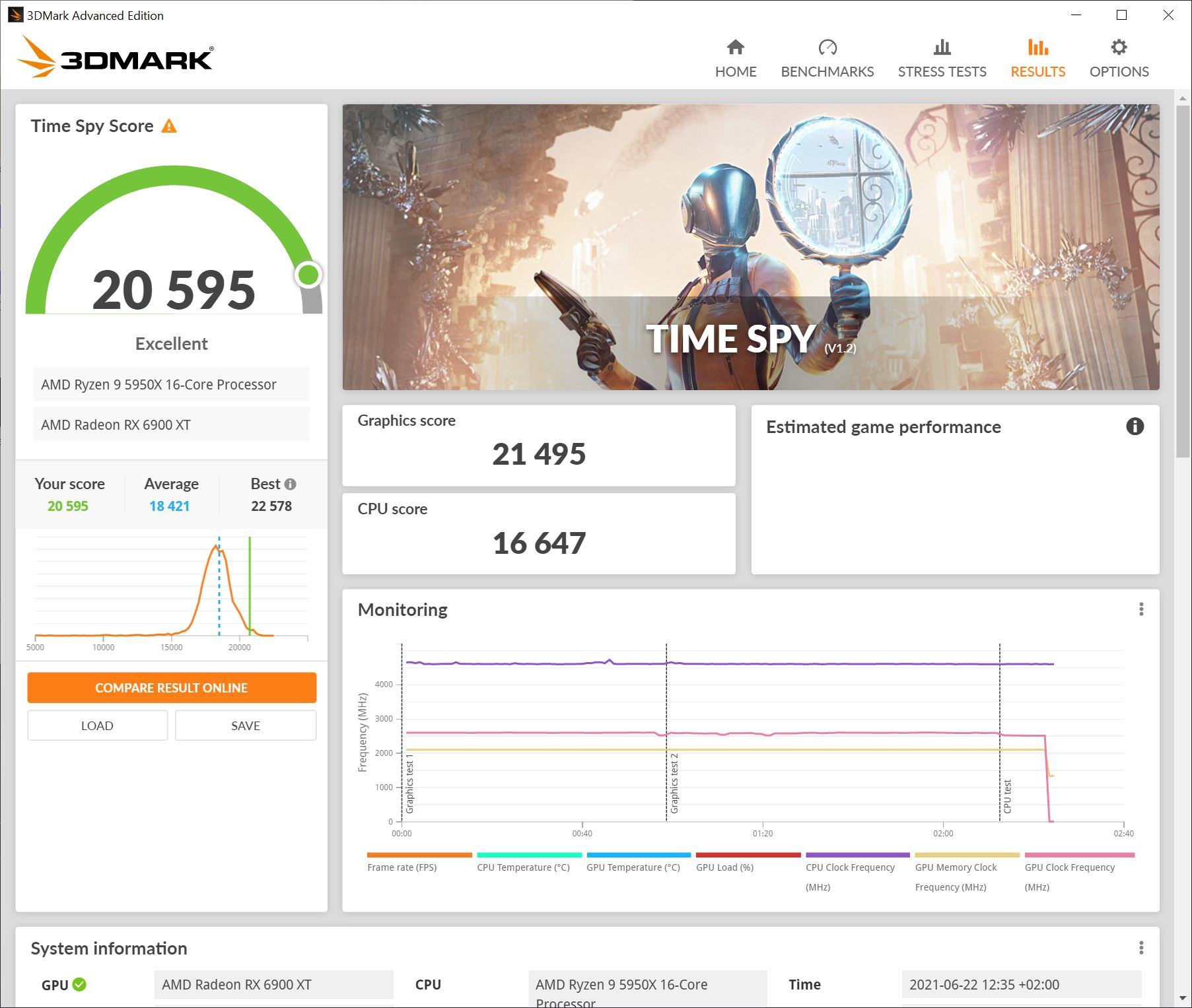This screenshot has height=1008, width=1192.
Task: Click the CPU score value 16 647
Action: (539, 543)
